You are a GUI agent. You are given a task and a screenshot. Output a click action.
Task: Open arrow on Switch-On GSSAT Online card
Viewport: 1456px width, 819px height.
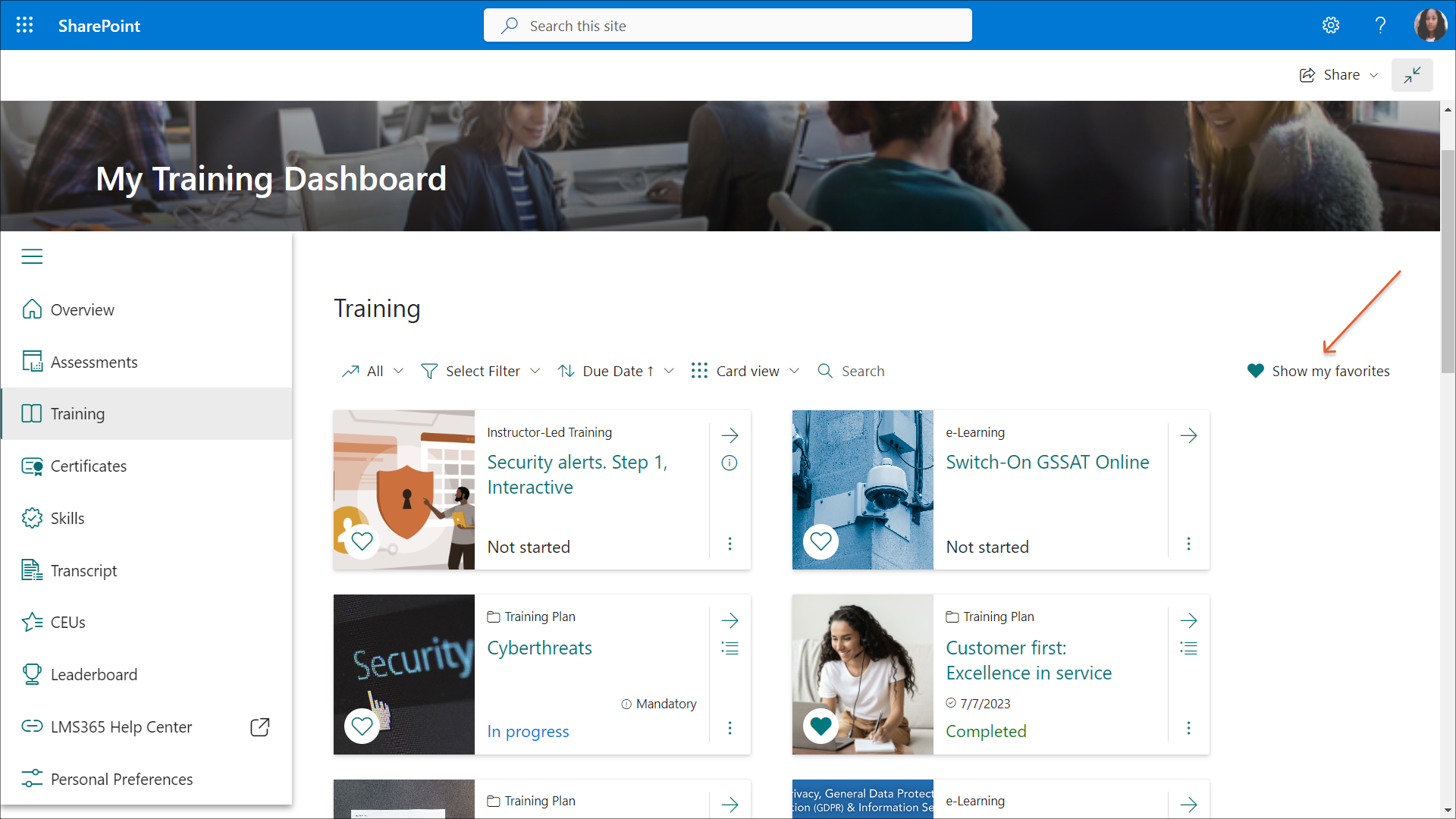click(x=1188, y=435)
